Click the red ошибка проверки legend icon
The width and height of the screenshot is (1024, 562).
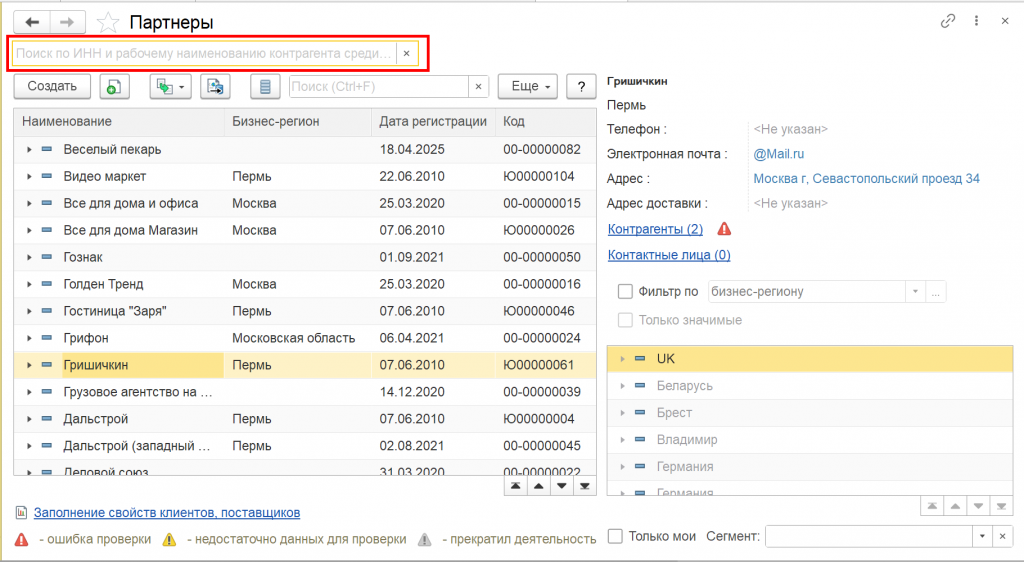pos(22,540)
